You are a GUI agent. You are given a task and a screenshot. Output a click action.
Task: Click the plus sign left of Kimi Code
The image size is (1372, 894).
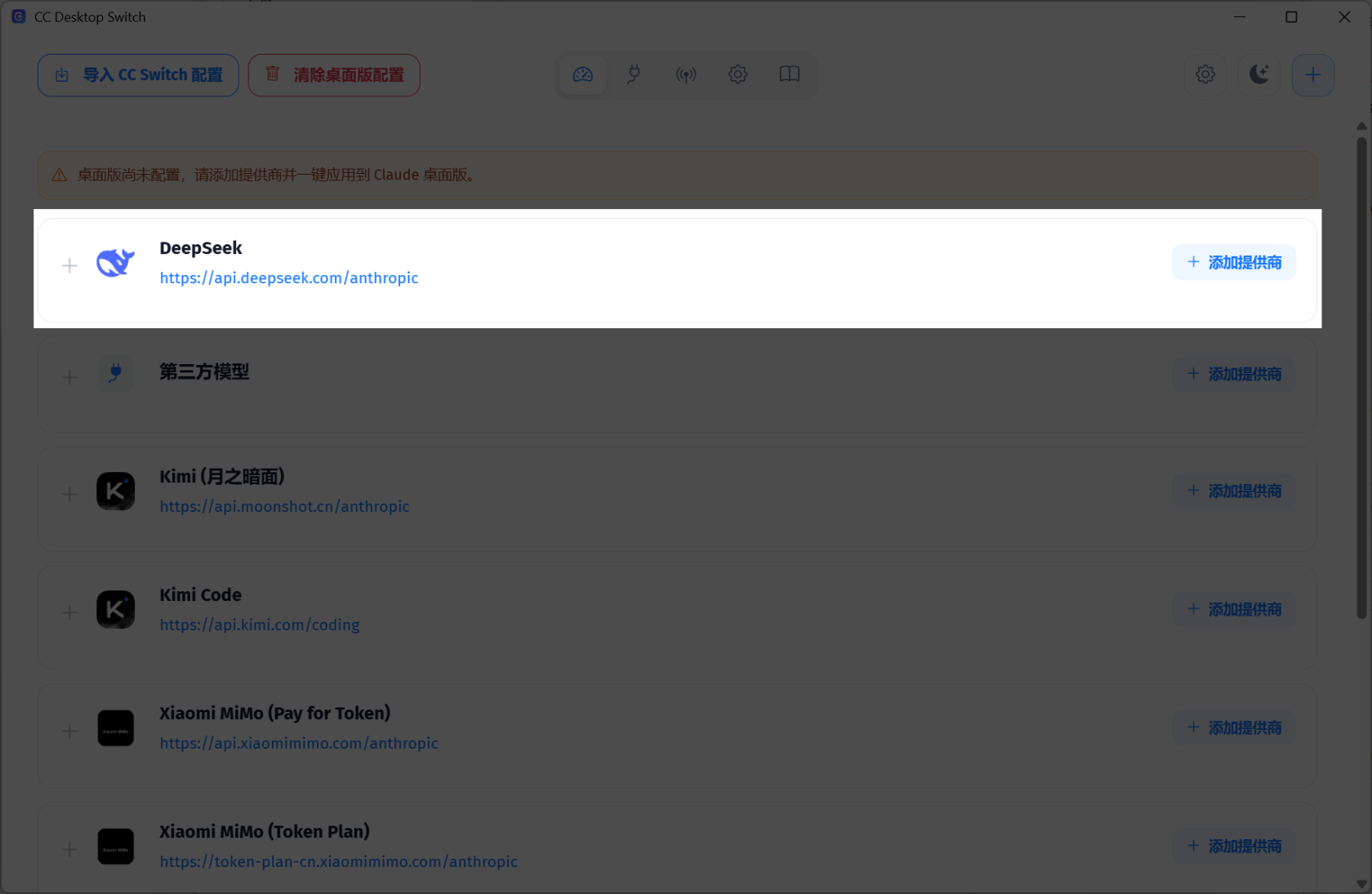tap(69, 612)
